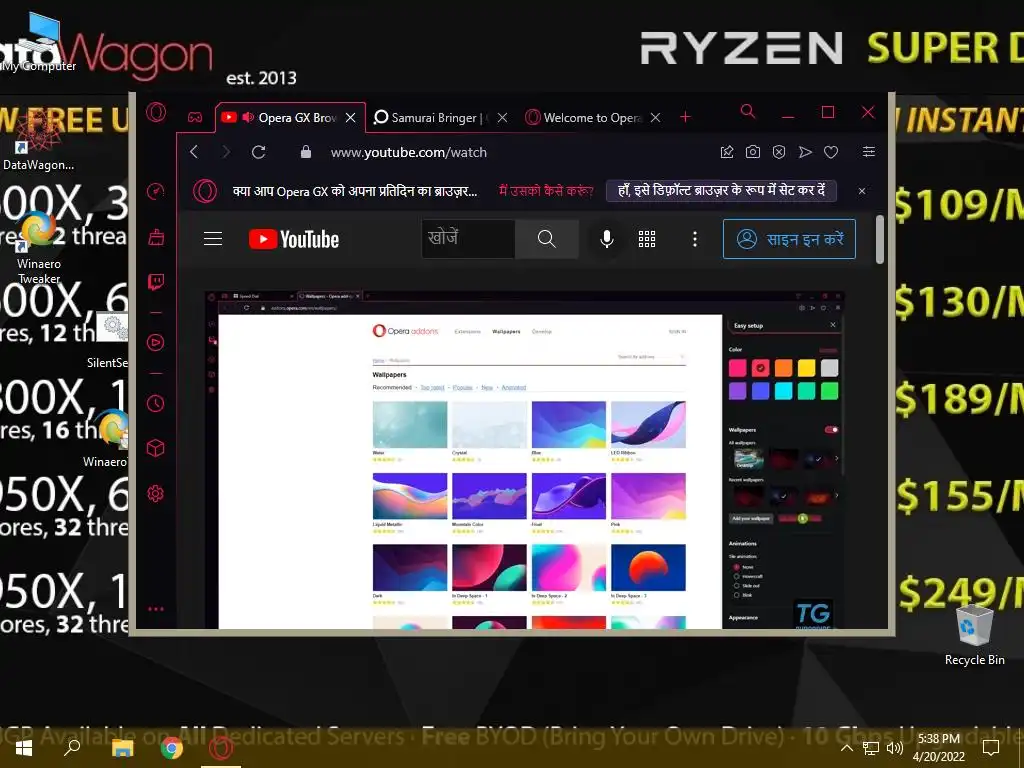Screen dimensions: 1024x768
Task: View site security lock information
Action: 306,152
